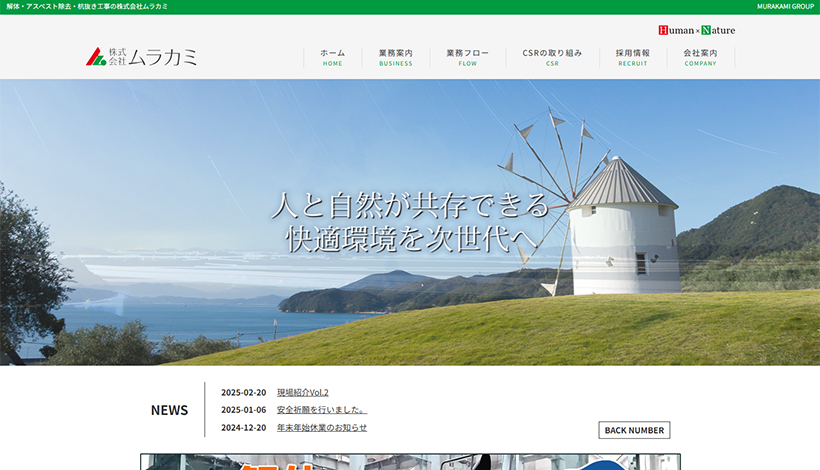Screen dimensions: 820x470
Task: Click the hero slogan 人と自然が共存できる
Action: click(410, 206)
